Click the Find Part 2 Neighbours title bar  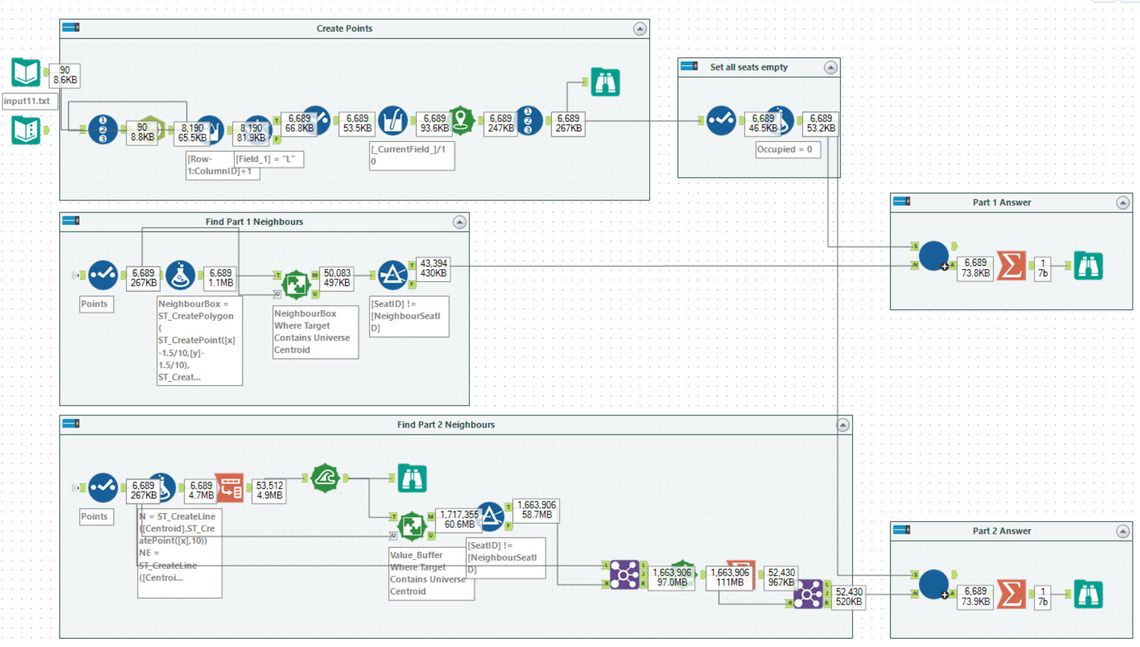(445, 425)
